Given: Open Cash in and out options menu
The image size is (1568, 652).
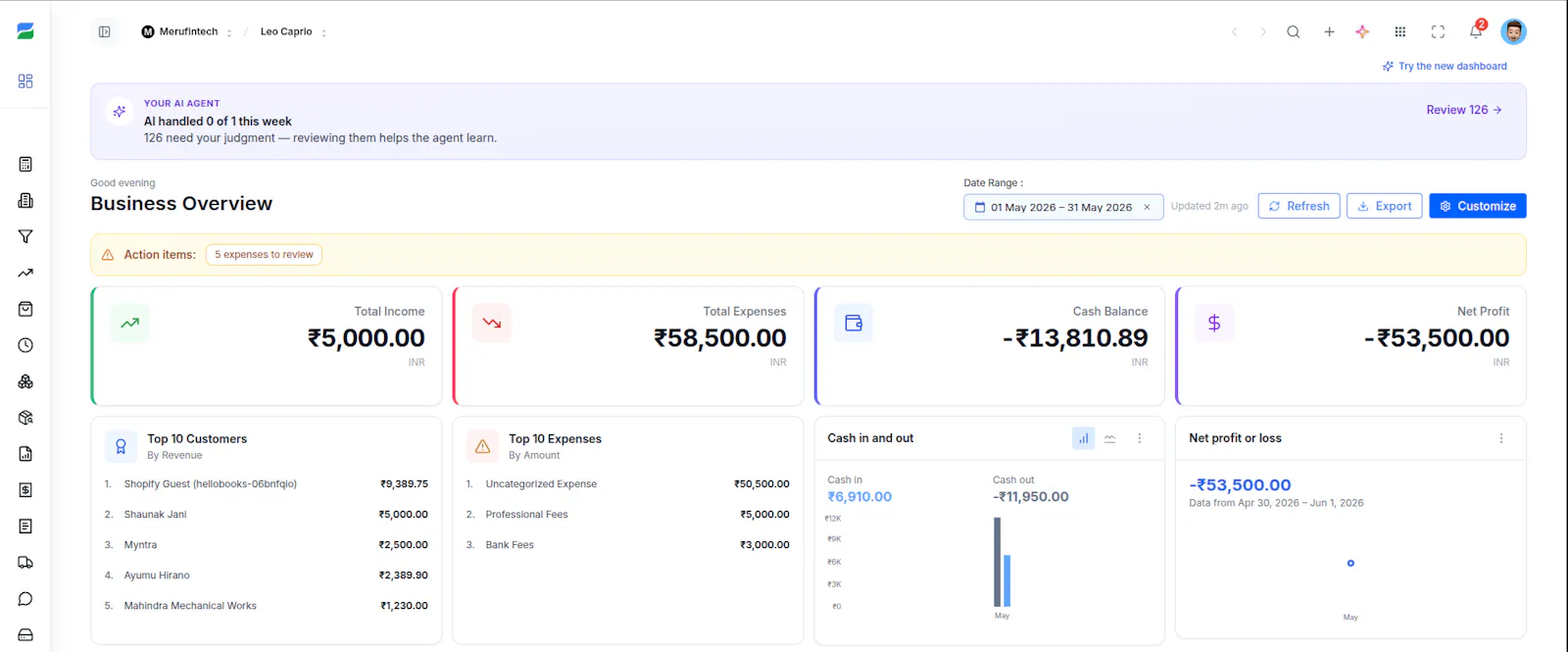Looking at the screenshot, I should point(1139,438).
